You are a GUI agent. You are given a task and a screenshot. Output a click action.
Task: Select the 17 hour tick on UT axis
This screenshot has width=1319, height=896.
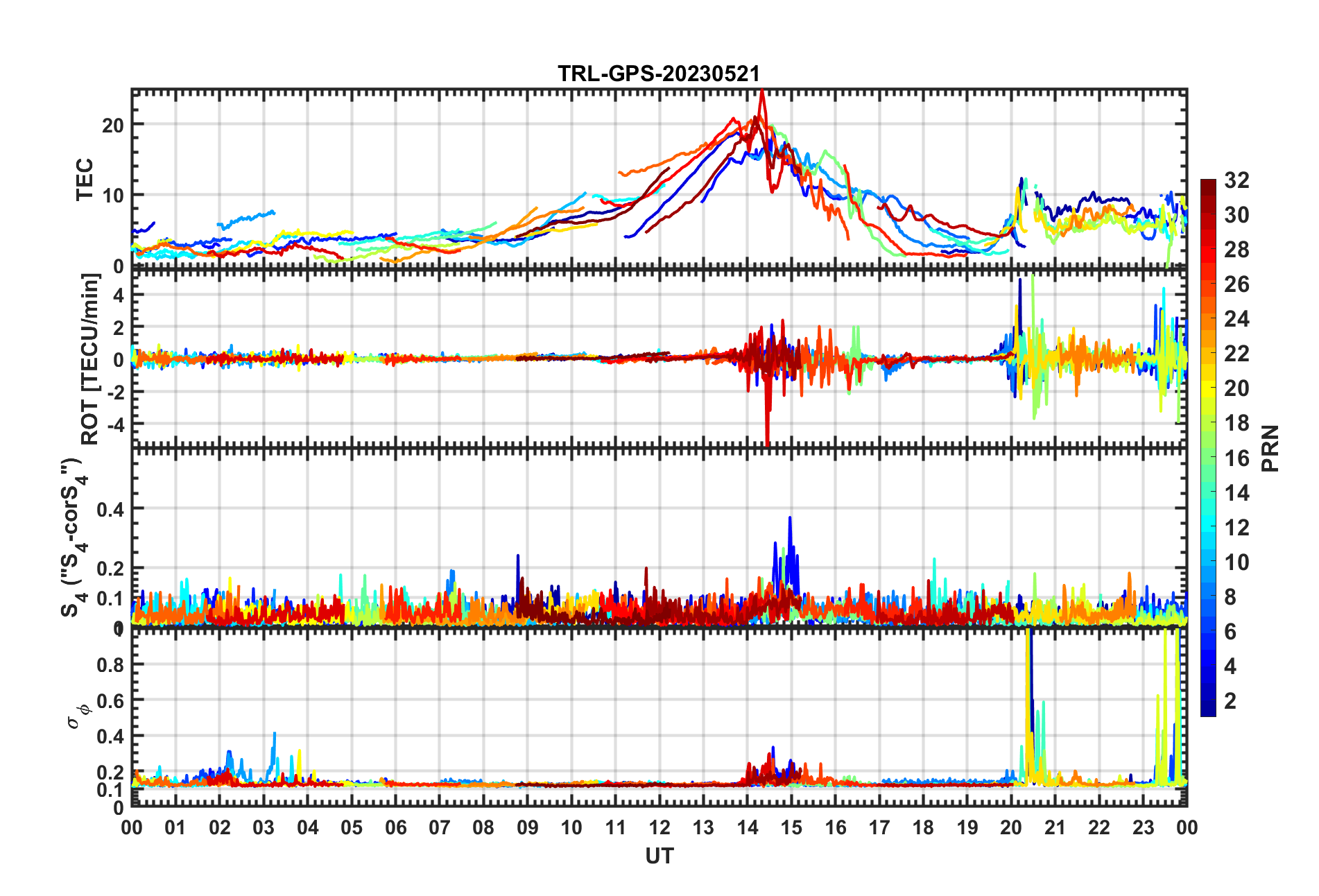click(x=879, y=827)
